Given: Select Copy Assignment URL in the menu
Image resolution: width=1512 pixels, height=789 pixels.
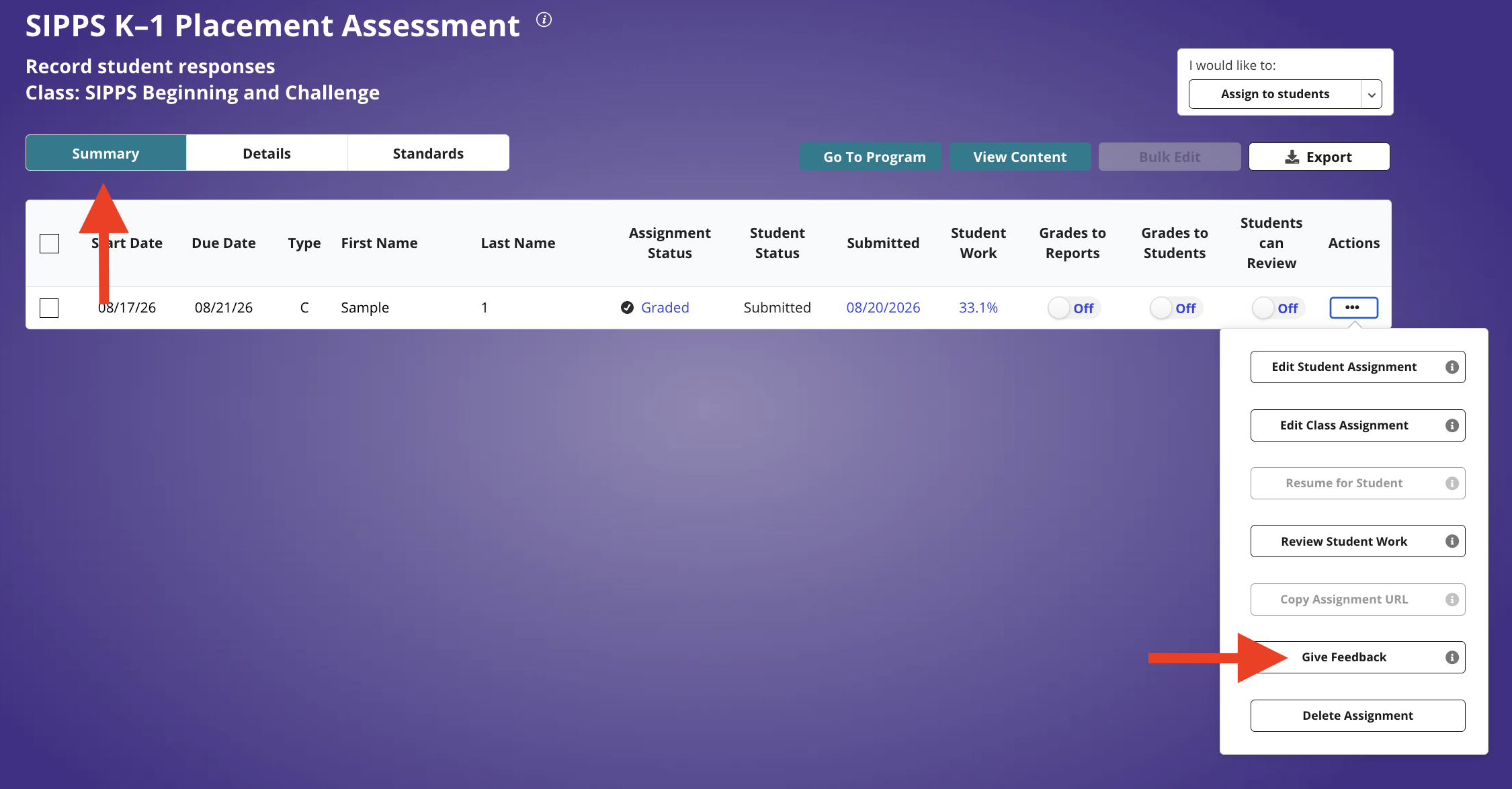Looking at the screenshot, I should click(x=1357, y=599).
